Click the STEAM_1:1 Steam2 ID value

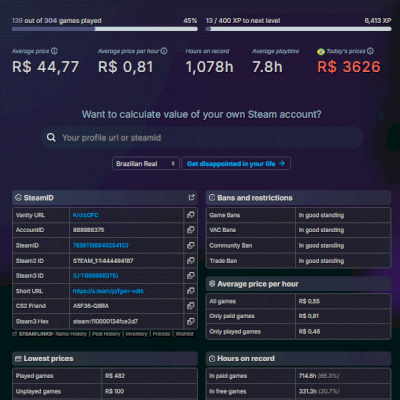point(103,261)
